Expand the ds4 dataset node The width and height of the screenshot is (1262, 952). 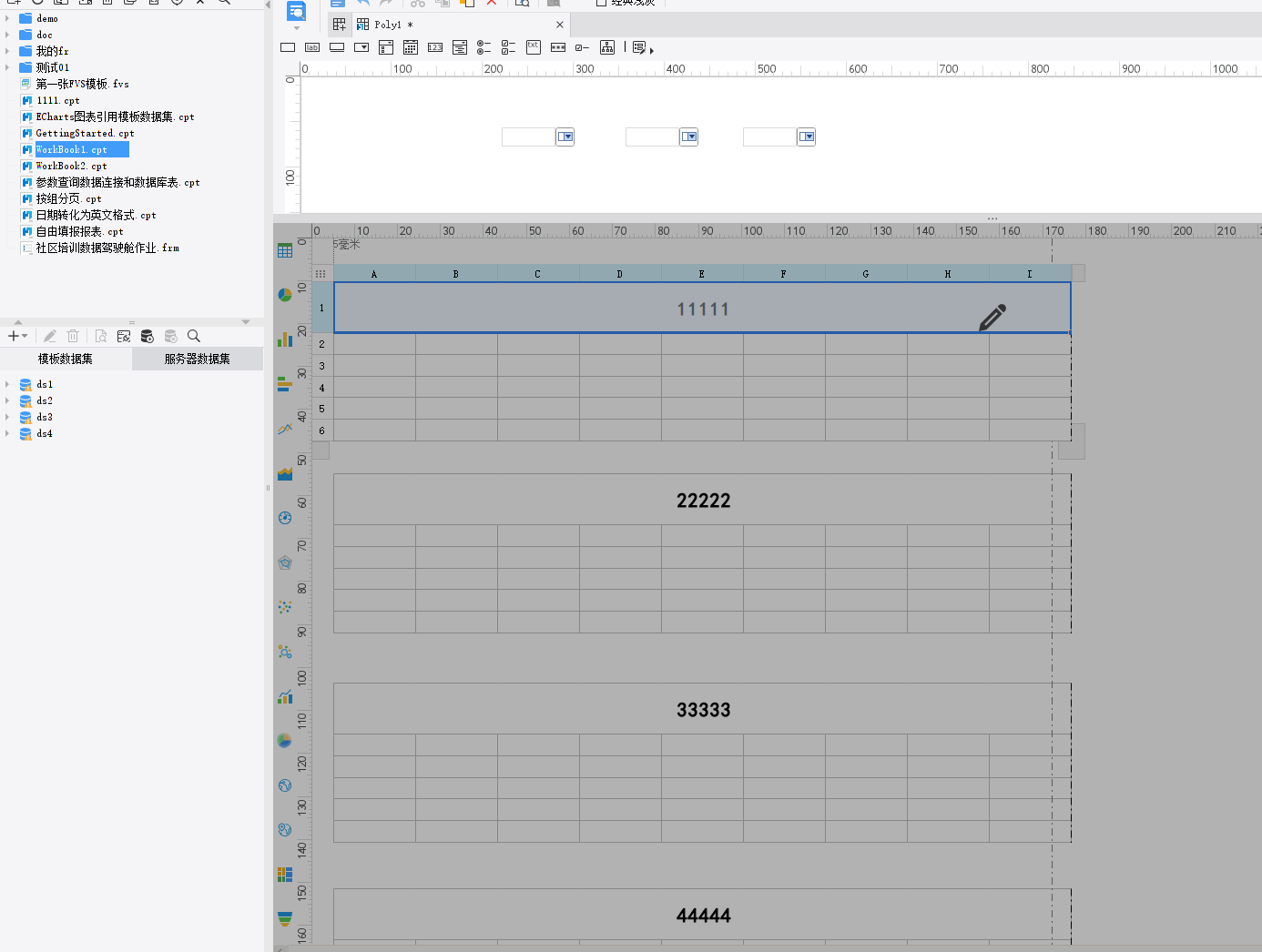point(7,433)
